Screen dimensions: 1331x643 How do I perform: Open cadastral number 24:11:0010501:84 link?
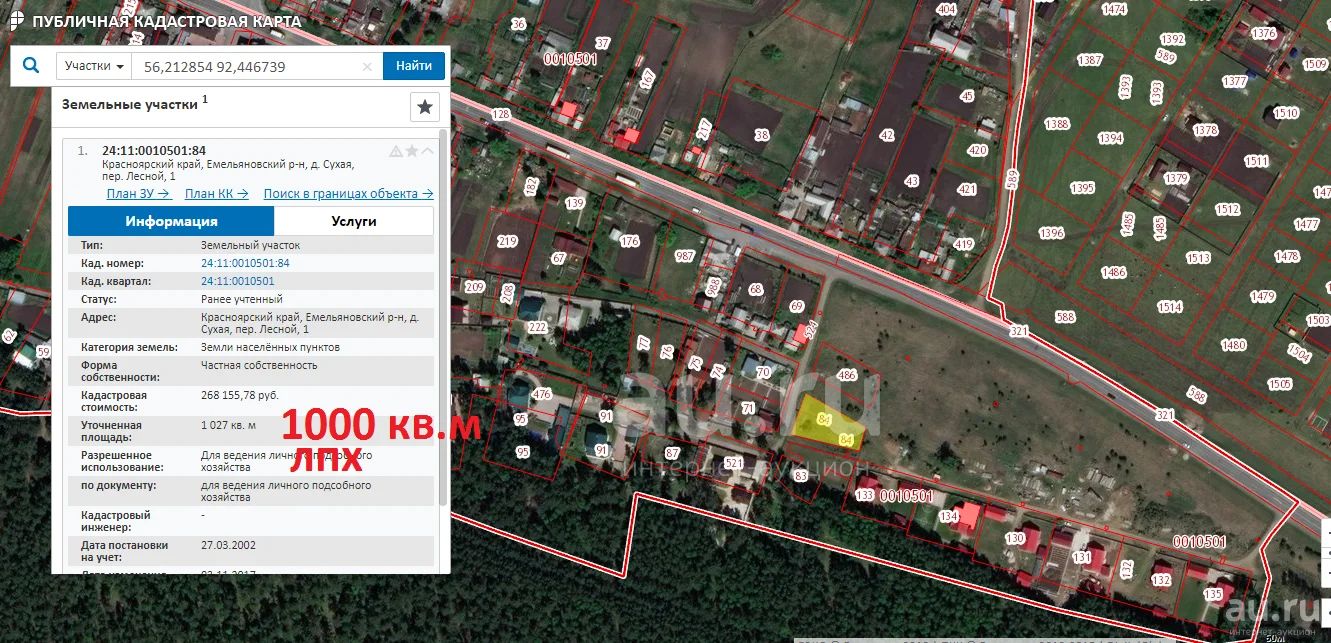tap(245, 263)
